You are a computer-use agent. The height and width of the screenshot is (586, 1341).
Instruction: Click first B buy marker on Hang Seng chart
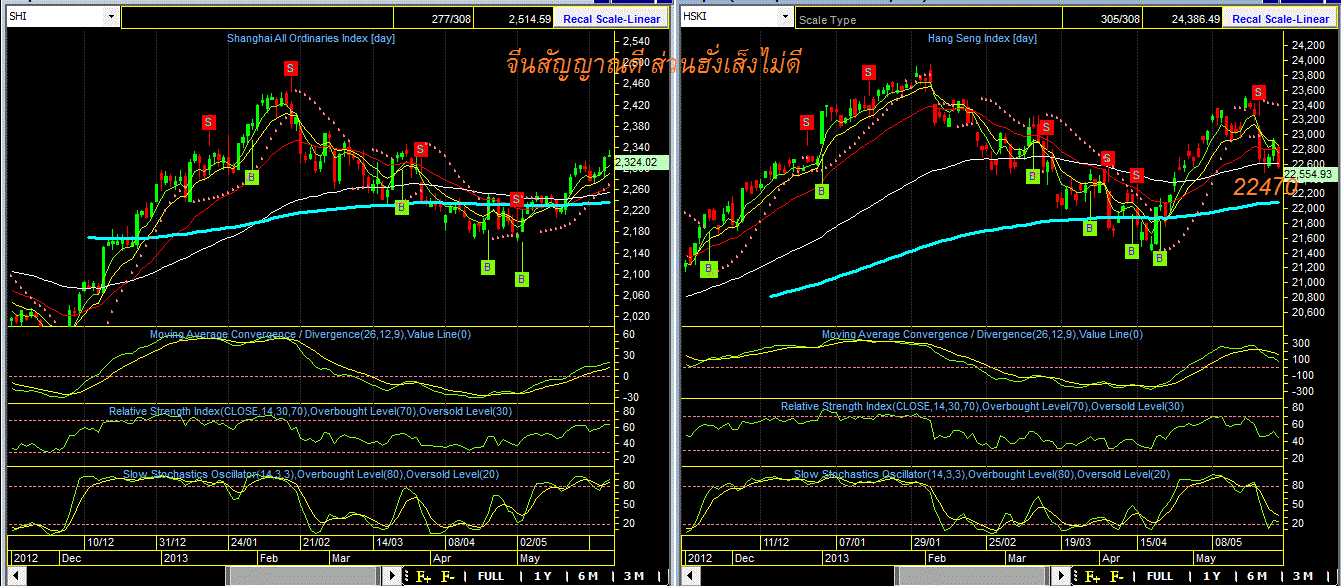click(x=709, y=268)
